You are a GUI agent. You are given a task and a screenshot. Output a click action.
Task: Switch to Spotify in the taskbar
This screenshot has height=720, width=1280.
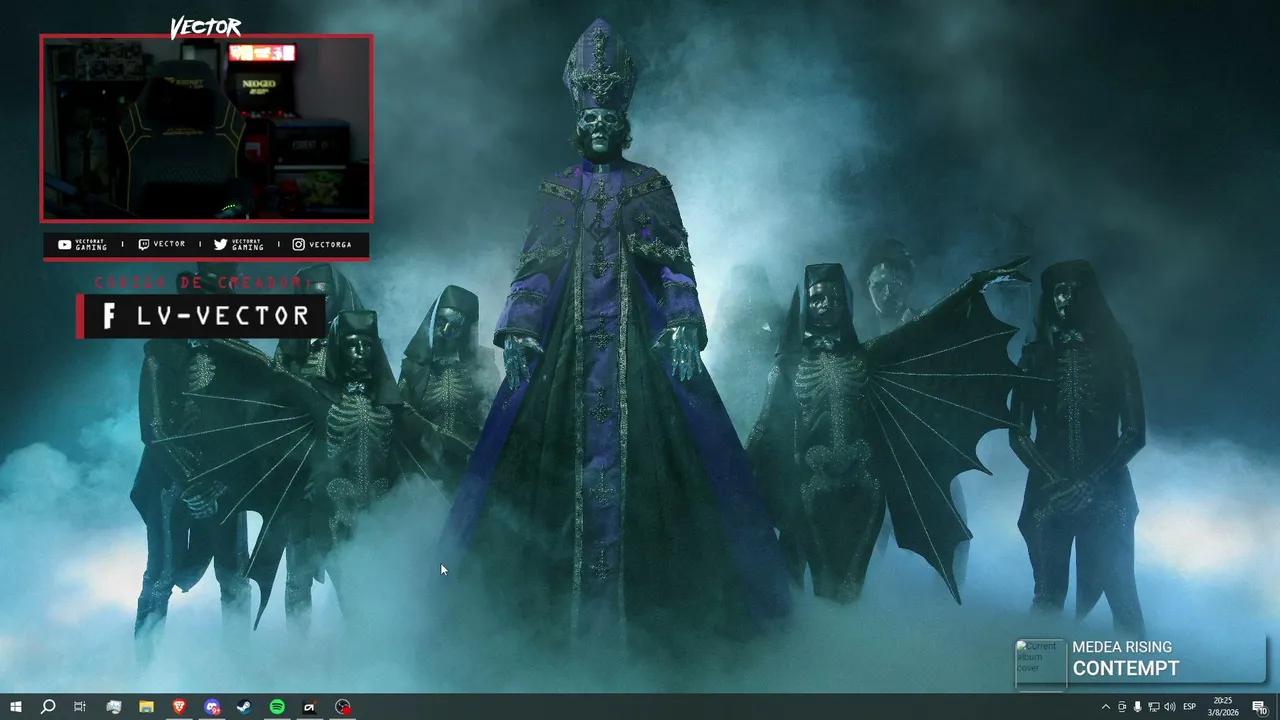tap(277, 707)
